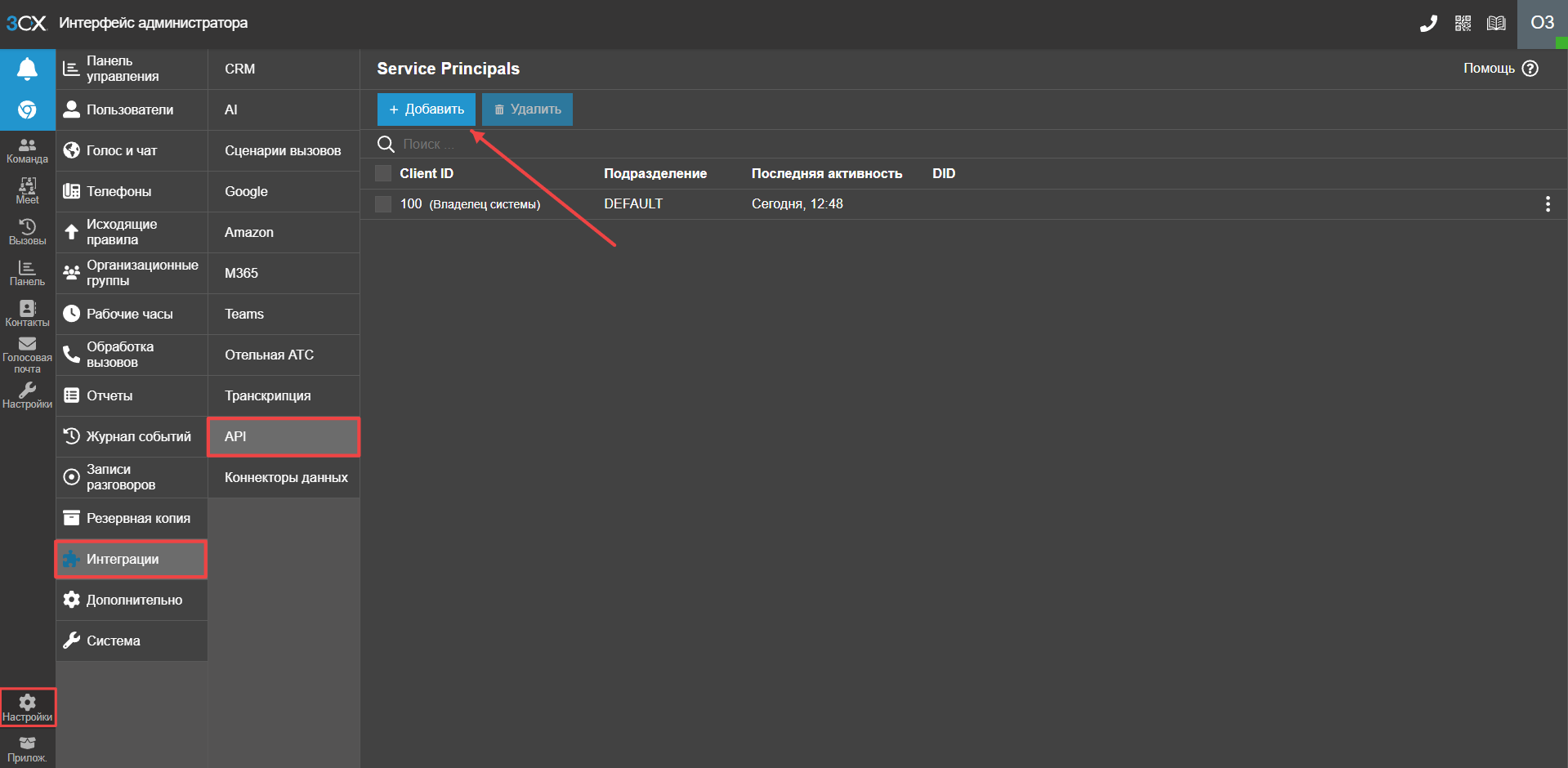
Task: Open Пользователи menu item
Action: 132,109
